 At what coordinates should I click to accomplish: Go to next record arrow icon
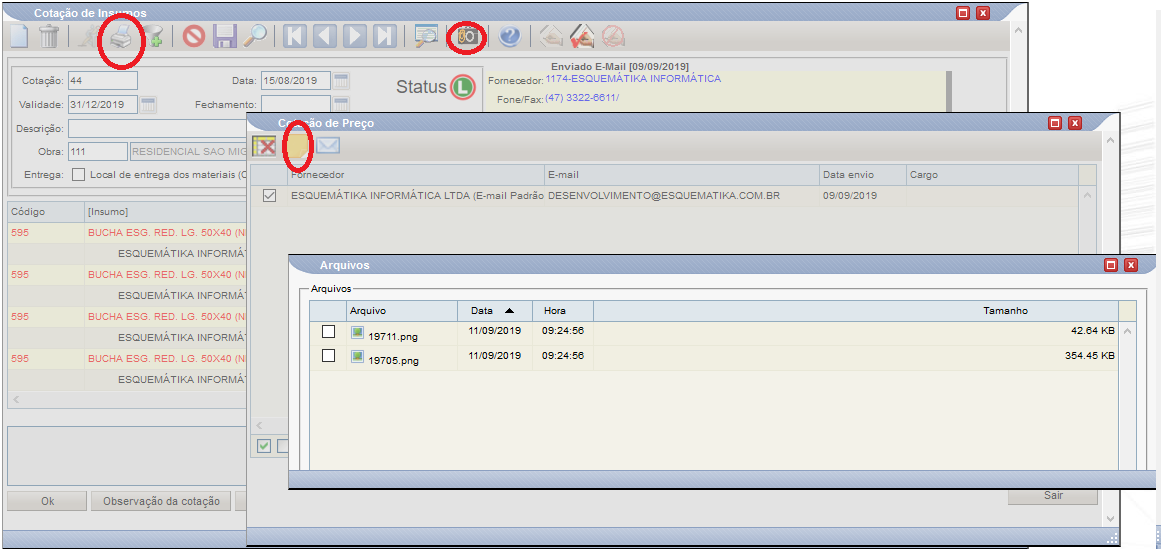[354, 36]
